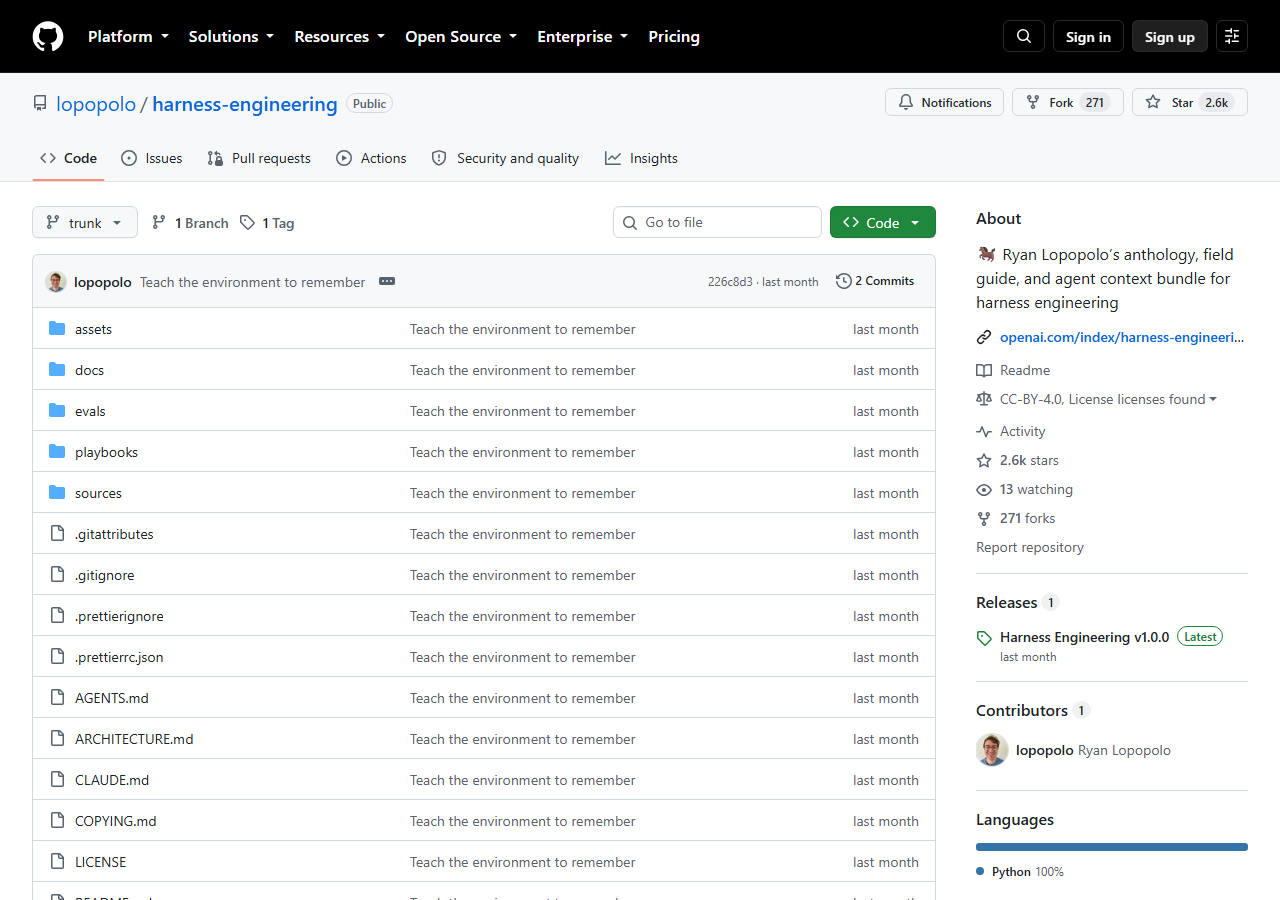Click Report repository link
This screenshot has height=900, width=1280.
click(x=1030, y=547)
